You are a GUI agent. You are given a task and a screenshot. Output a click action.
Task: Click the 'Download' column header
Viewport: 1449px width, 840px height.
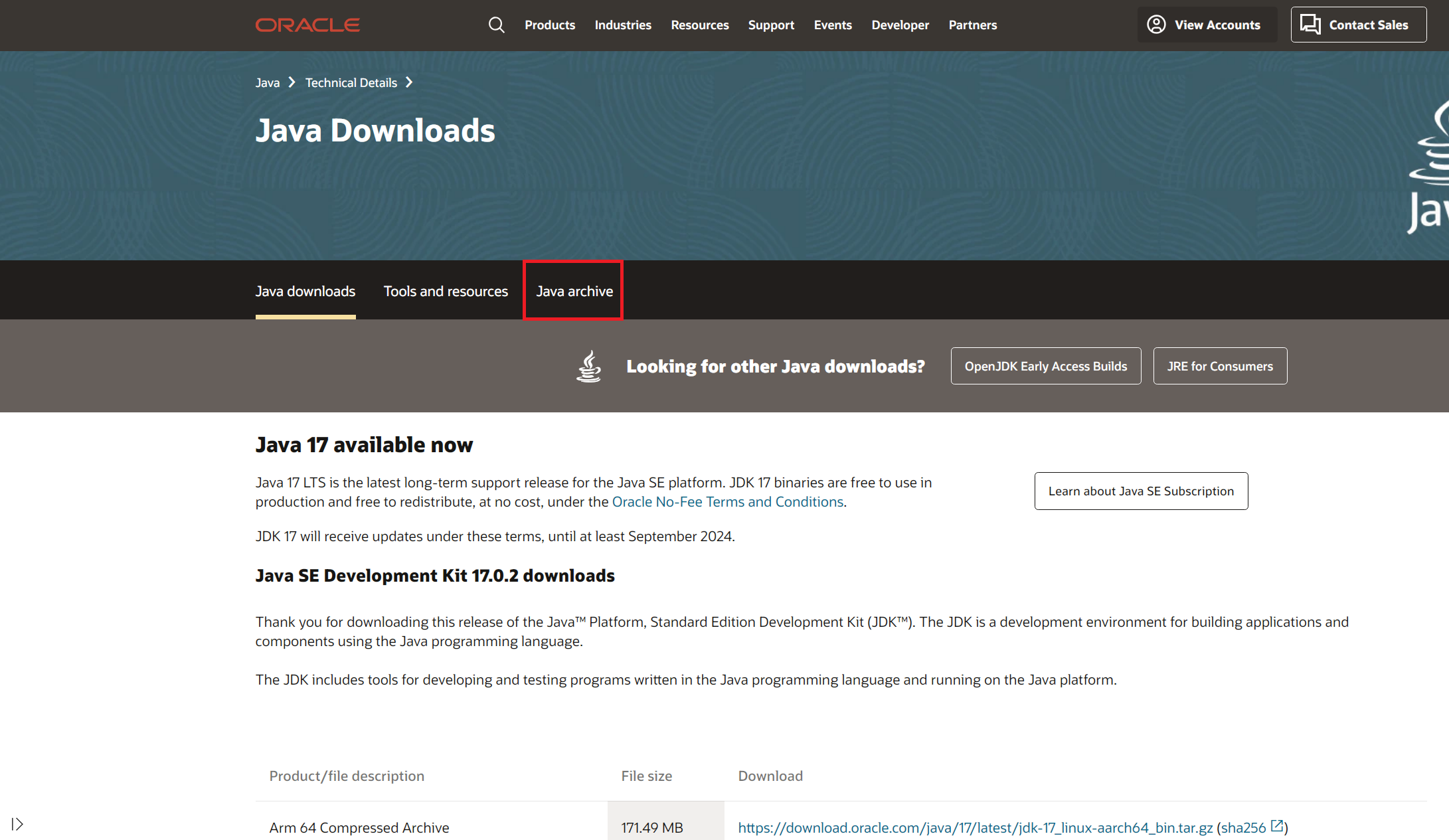tap(770, 776)
